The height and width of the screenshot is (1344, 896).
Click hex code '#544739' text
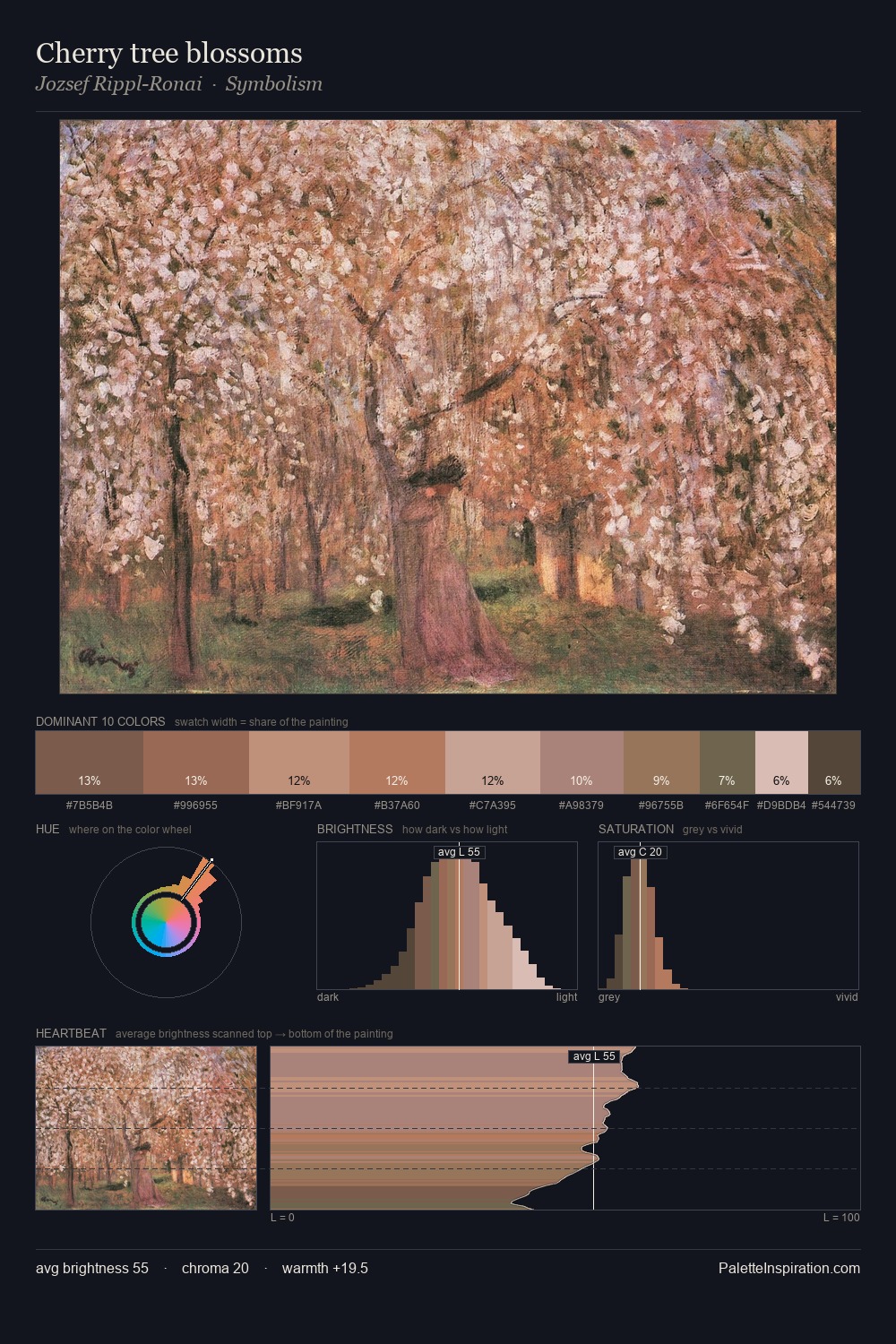[833, 806]
